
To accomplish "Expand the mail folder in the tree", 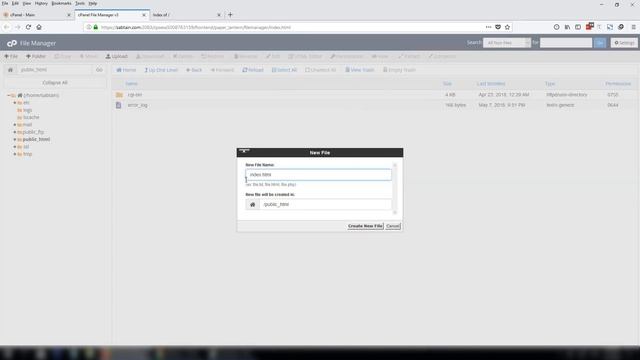I will [15, 124].
